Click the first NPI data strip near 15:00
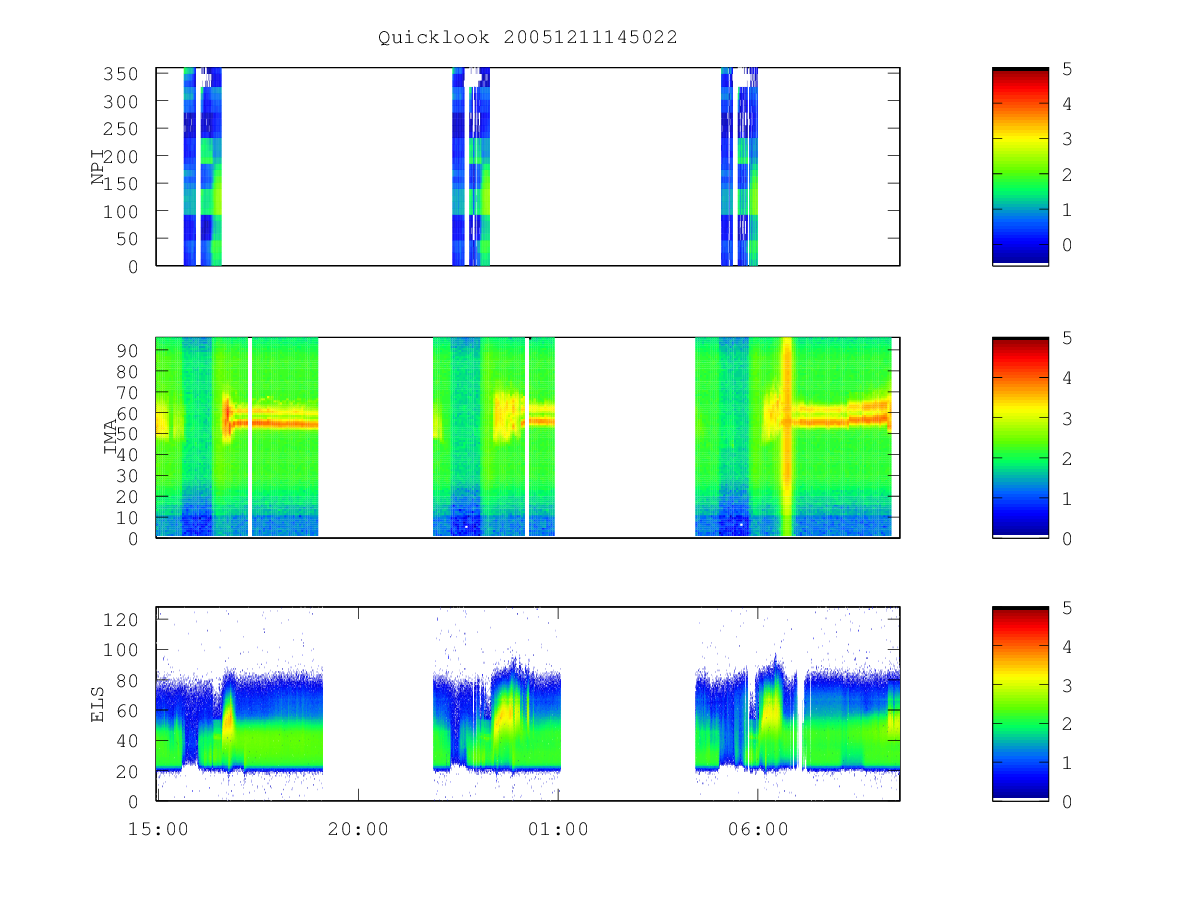This screenshot has width=1200, height=900. [x=202, y=166]
